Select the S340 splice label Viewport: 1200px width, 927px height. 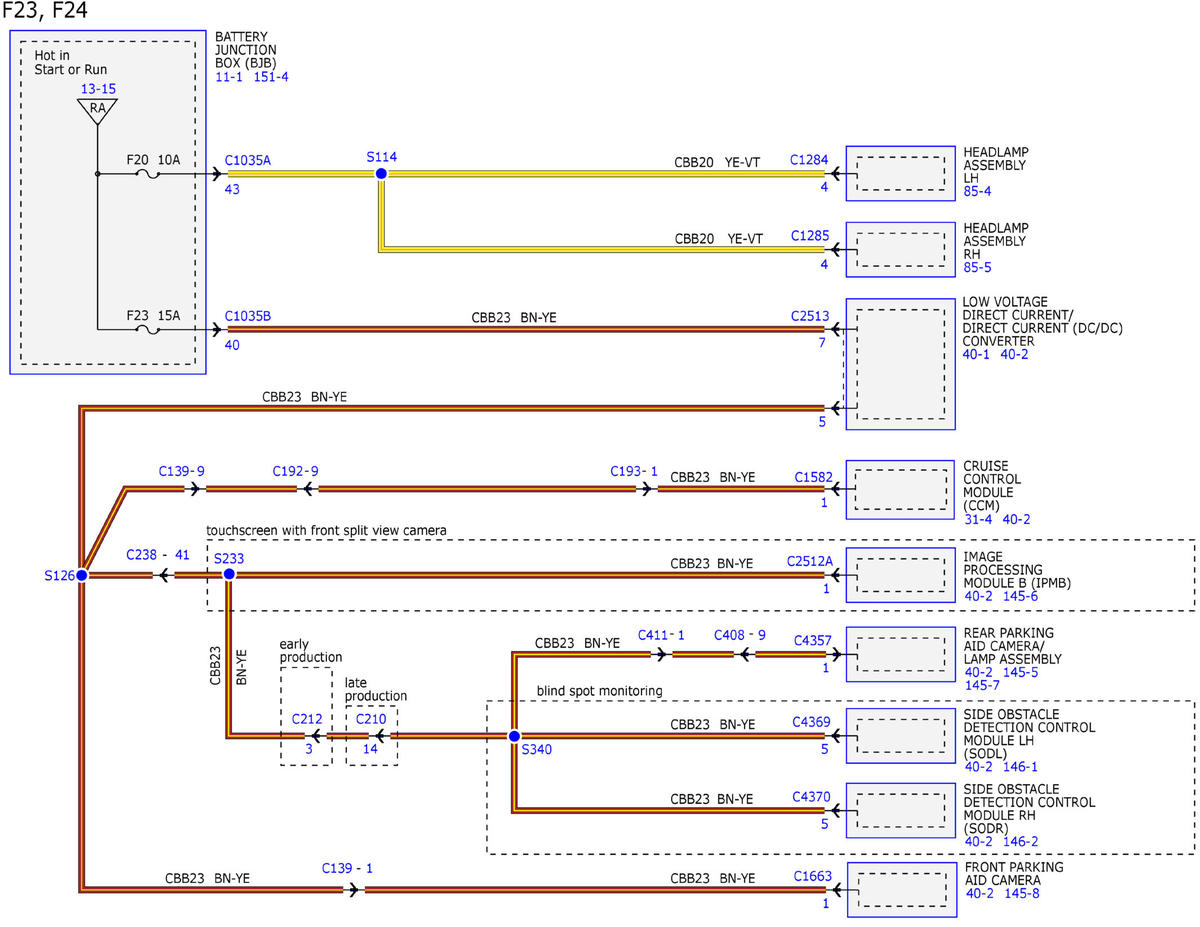point(536,748)
